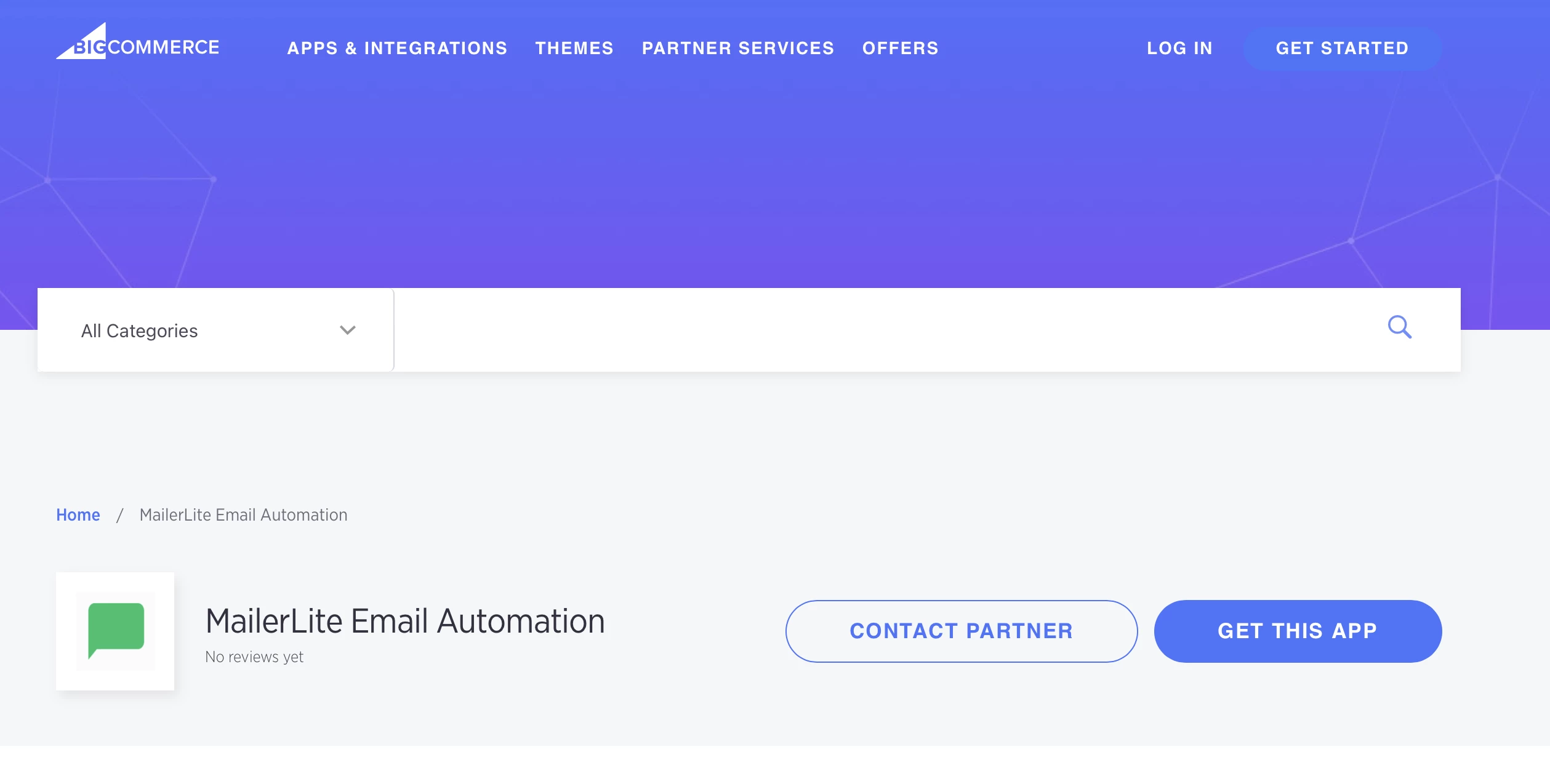Click the COMMERCE wordmark in the header
The height and width of the screenshot is (784, 1550).
[164, 47]
